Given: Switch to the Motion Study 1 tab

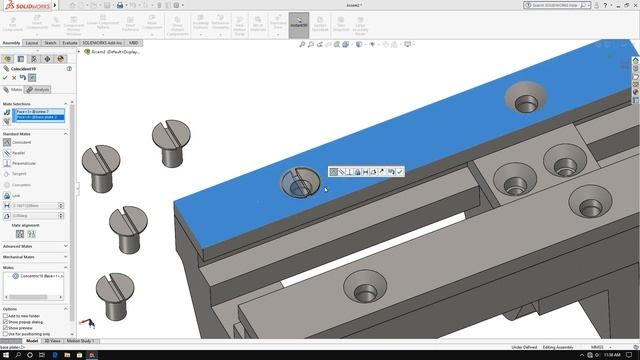Looking at the screenshot, I should click(80, 341).
